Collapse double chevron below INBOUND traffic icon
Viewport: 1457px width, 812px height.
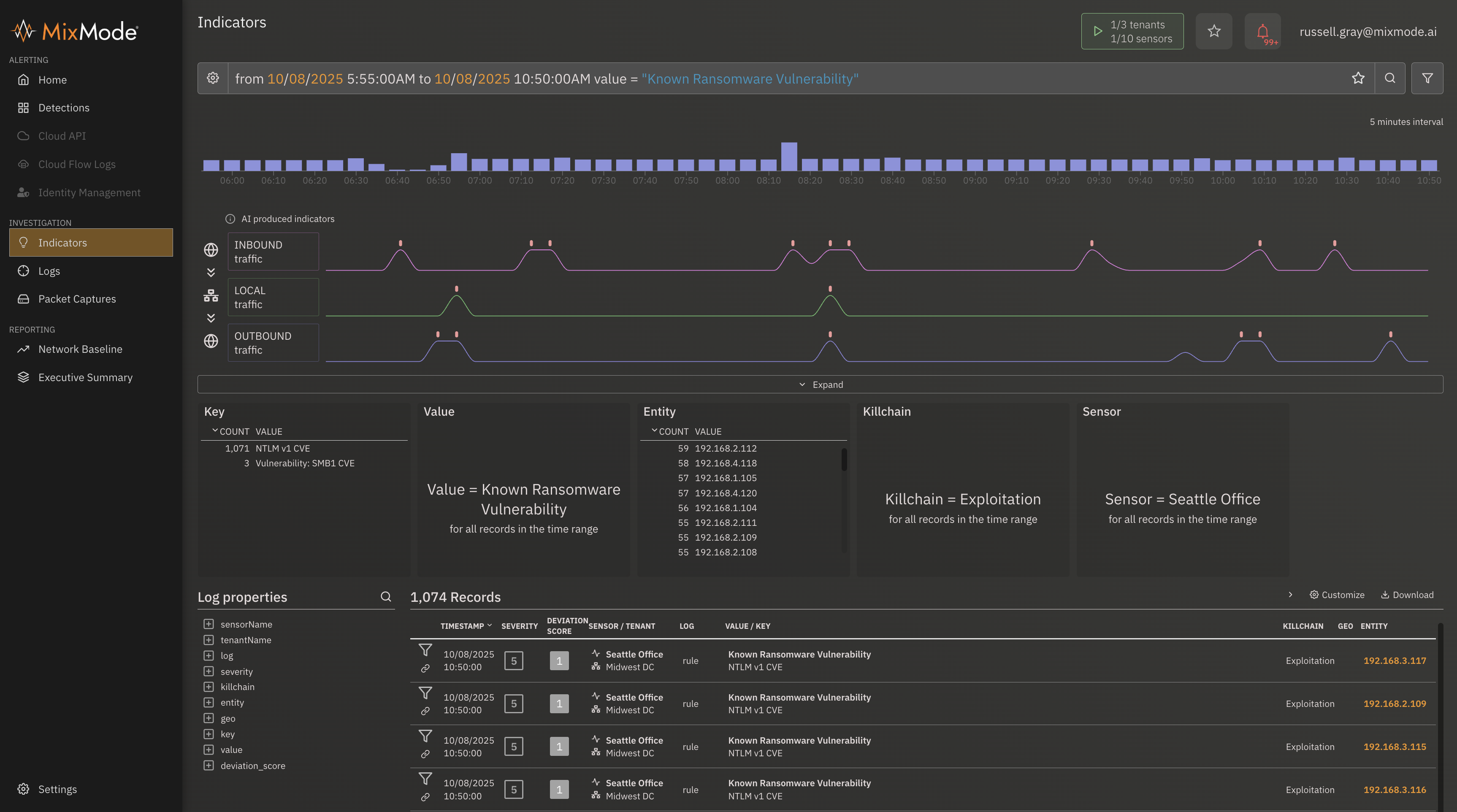[x=211, y=273]
